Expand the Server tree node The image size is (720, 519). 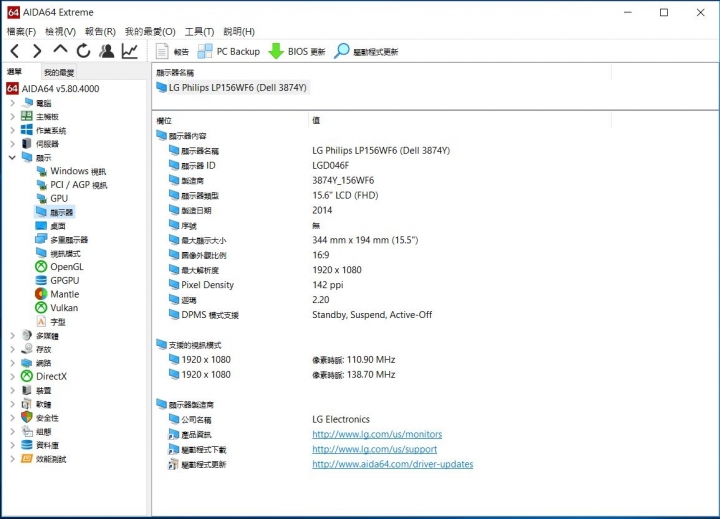point(12,144)
